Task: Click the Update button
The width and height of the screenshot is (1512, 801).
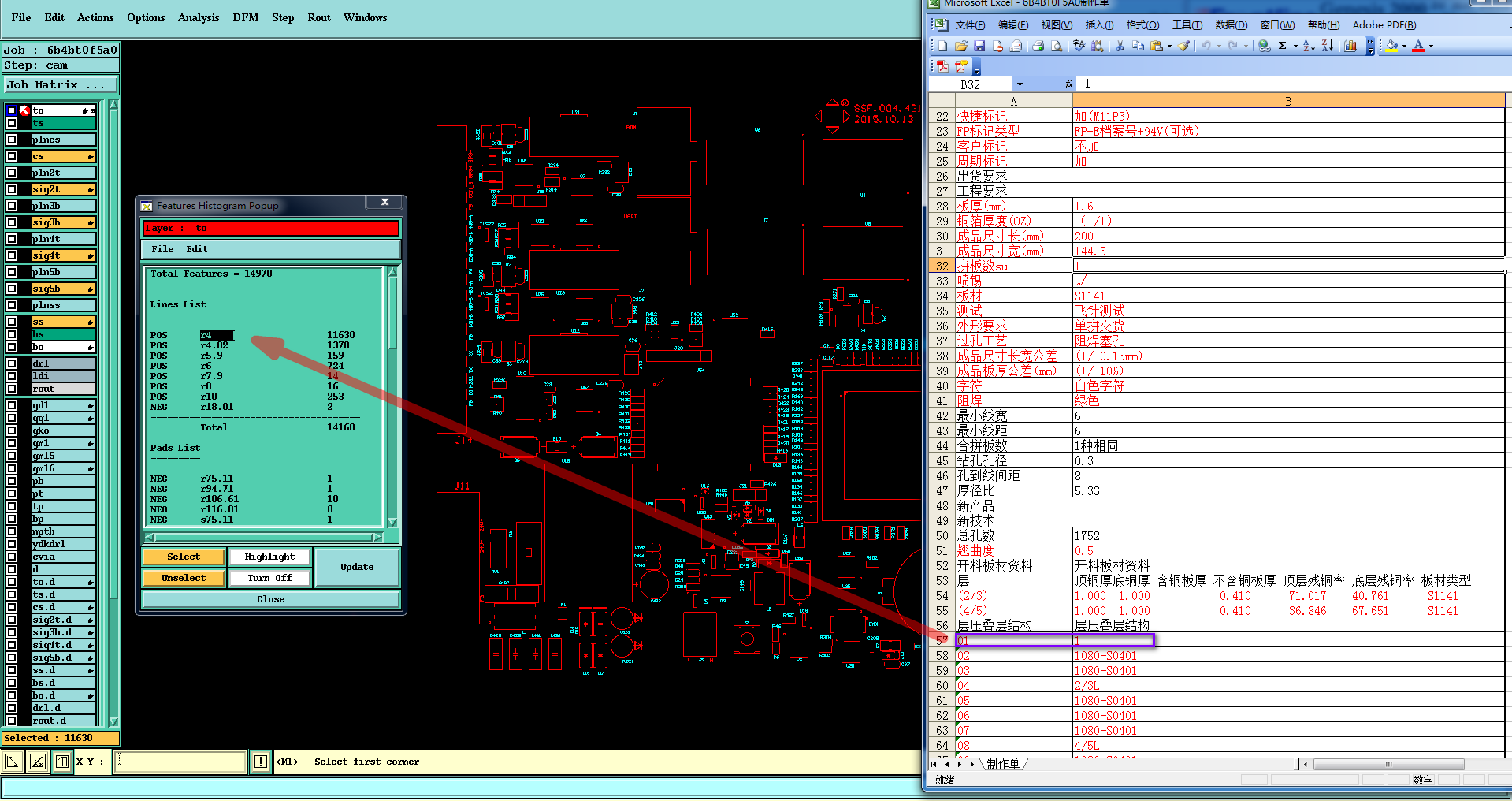Action: 357,567
